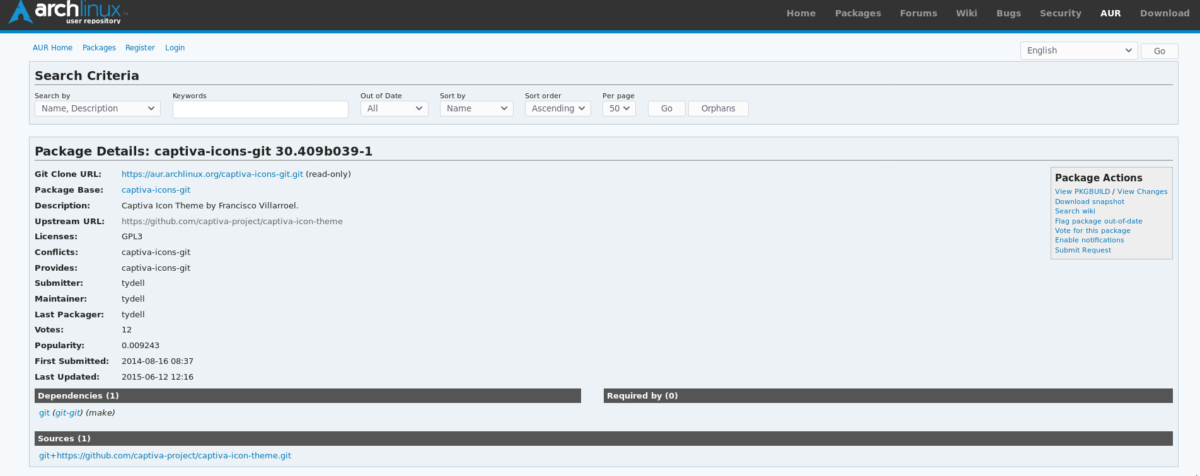Open the git dependency link
The height and width of the screenshot is (476, 1200).
coord(44,412)
